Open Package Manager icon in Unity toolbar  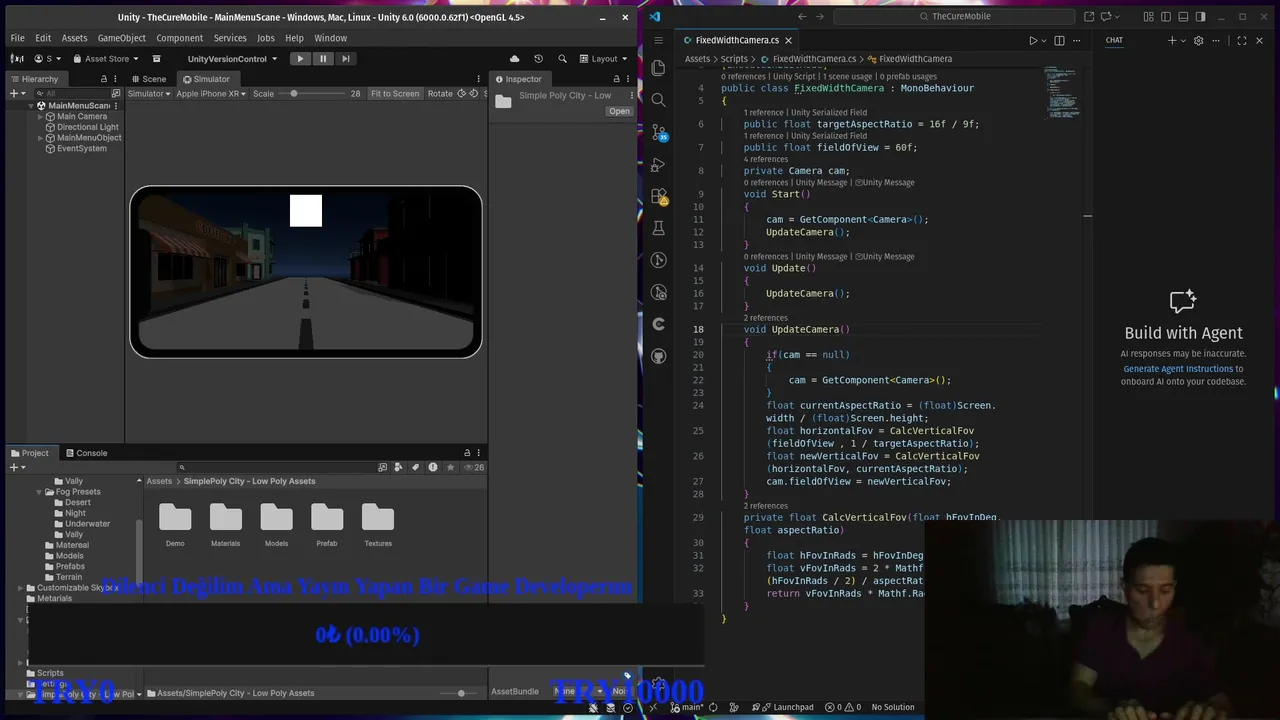coord(156,59)
